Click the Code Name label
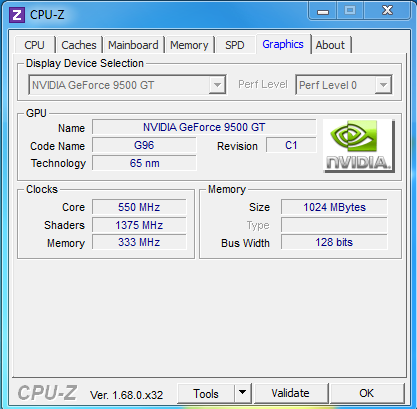This screenshot has height=409, width=417. tap(57, 146)
